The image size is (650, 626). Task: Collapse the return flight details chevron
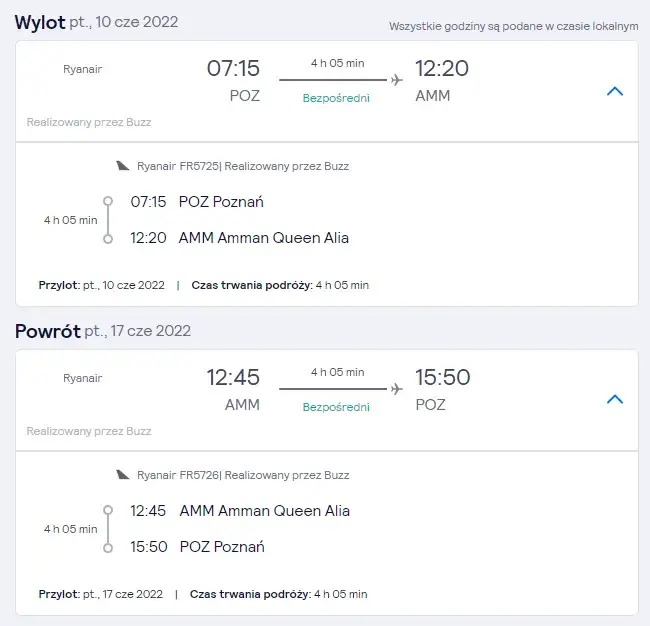coord(615,399)
